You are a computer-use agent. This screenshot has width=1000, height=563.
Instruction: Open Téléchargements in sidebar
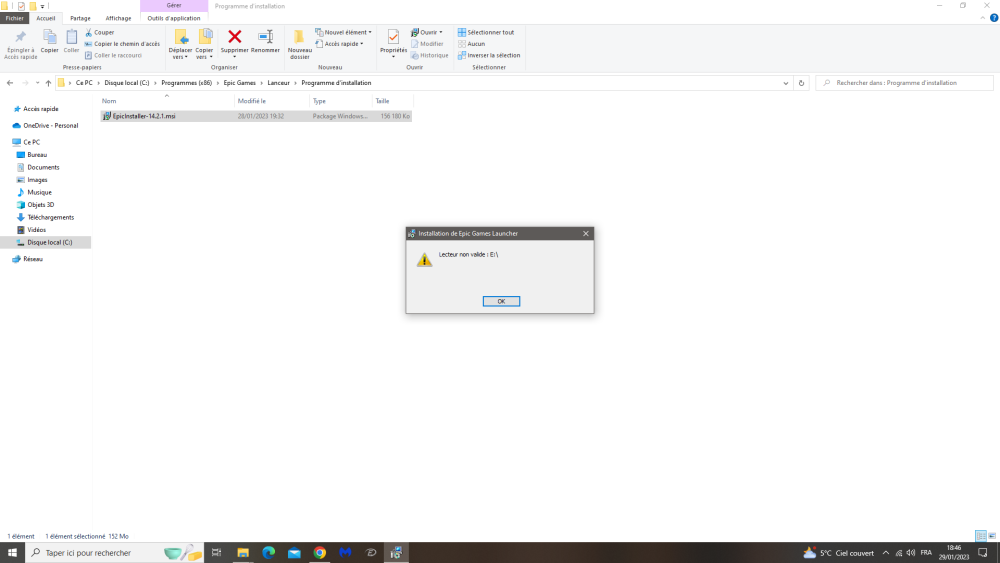[50, 217]
